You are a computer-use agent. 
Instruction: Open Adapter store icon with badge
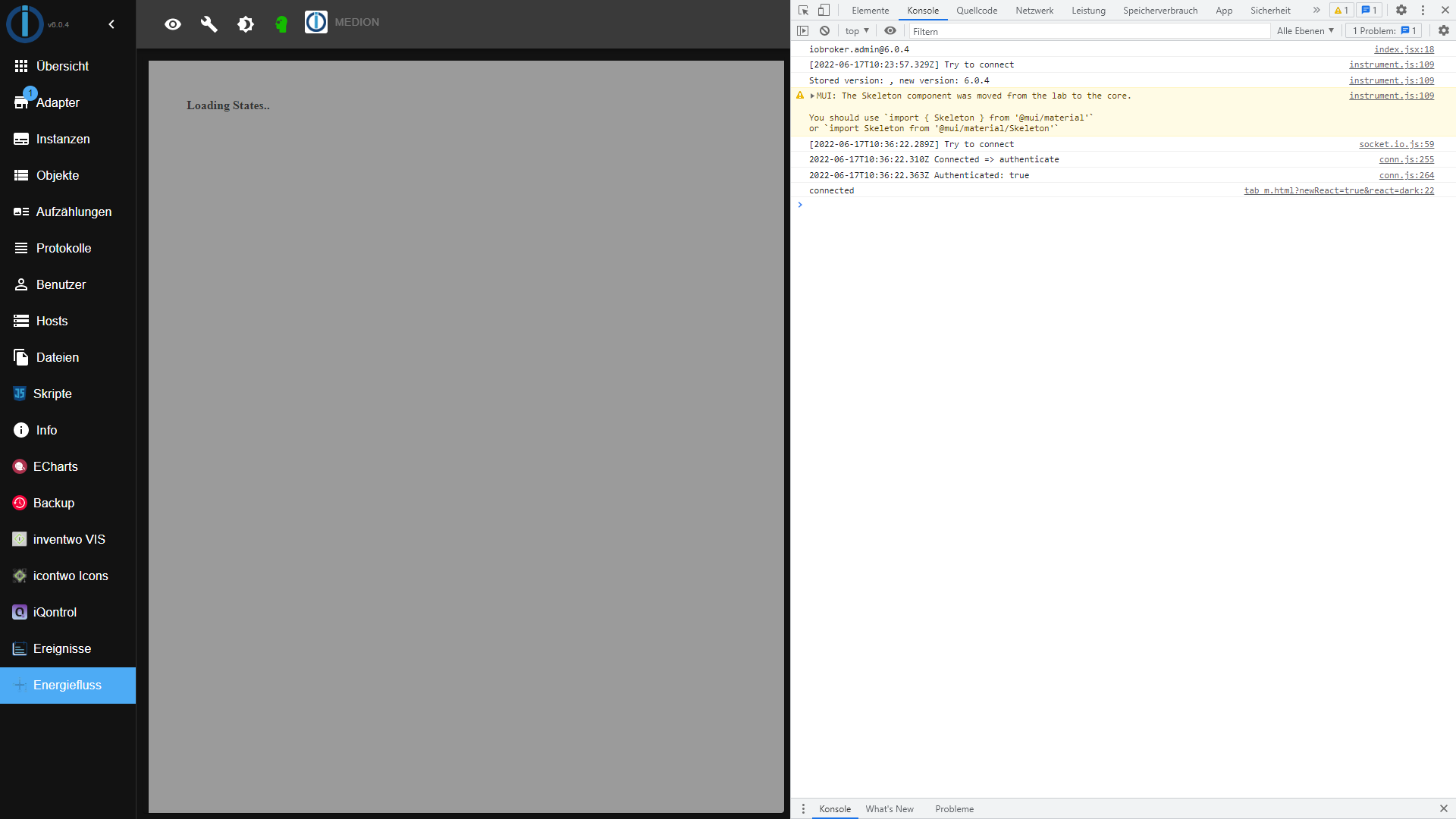[21, 102]
